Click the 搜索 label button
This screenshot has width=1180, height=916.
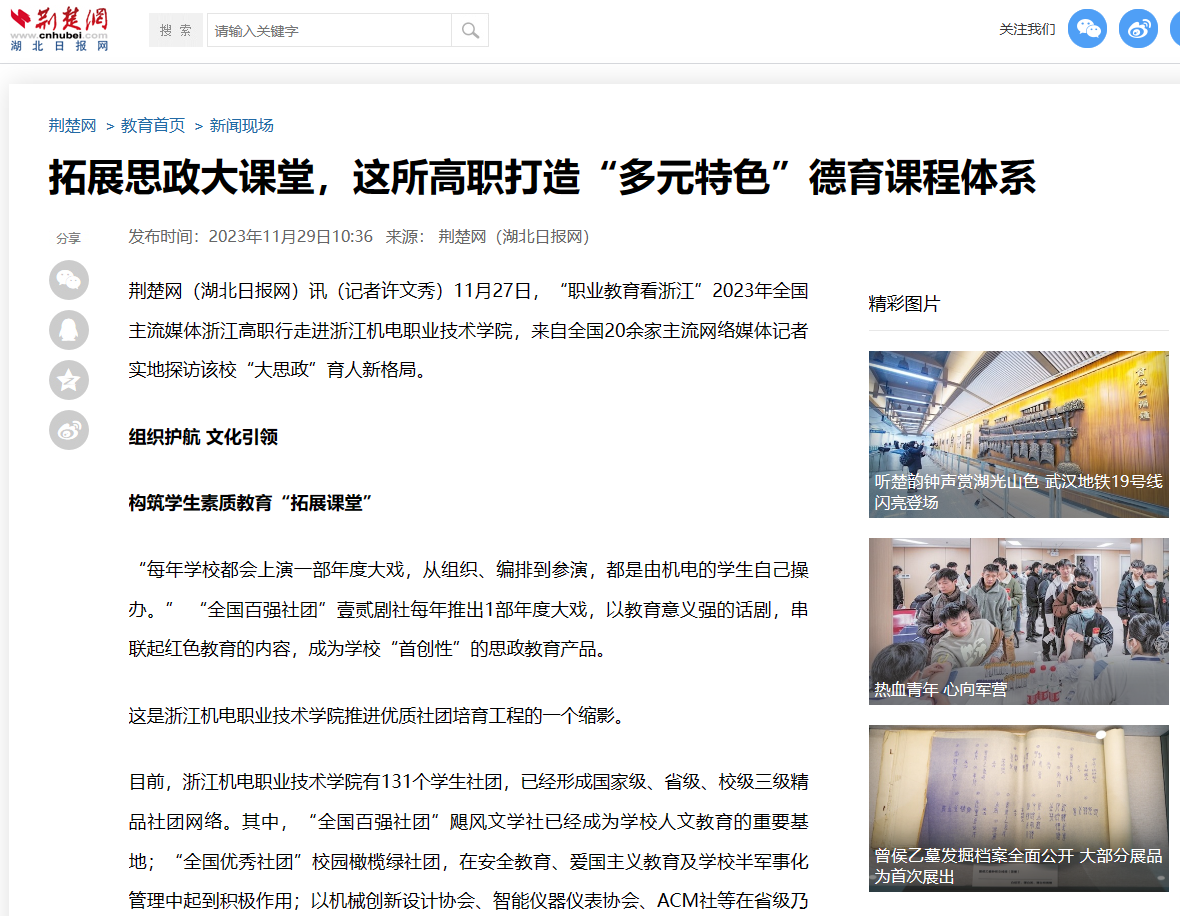(x=176, y=30)
